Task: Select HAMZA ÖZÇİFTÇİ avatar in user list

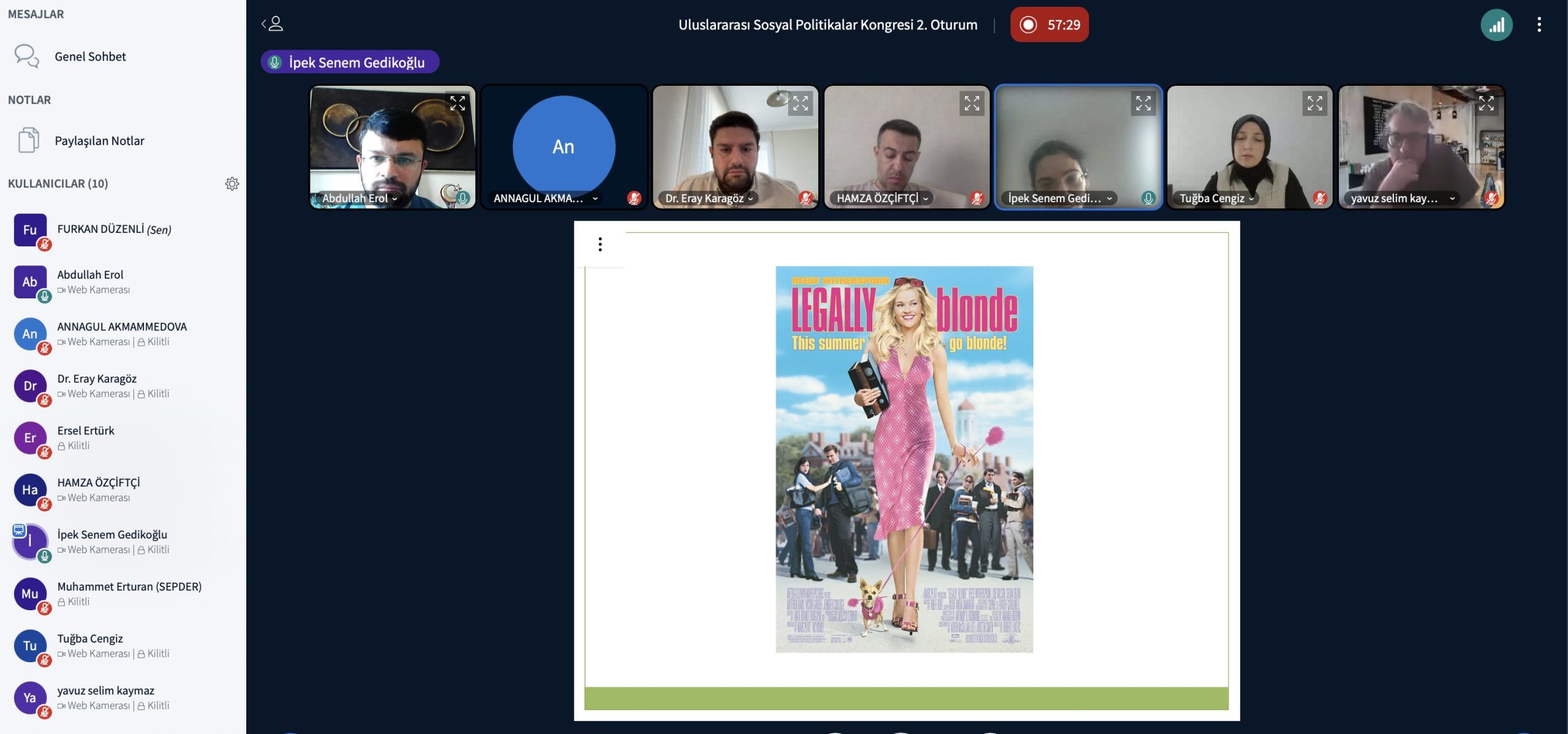Action: (x=30, y=490)
